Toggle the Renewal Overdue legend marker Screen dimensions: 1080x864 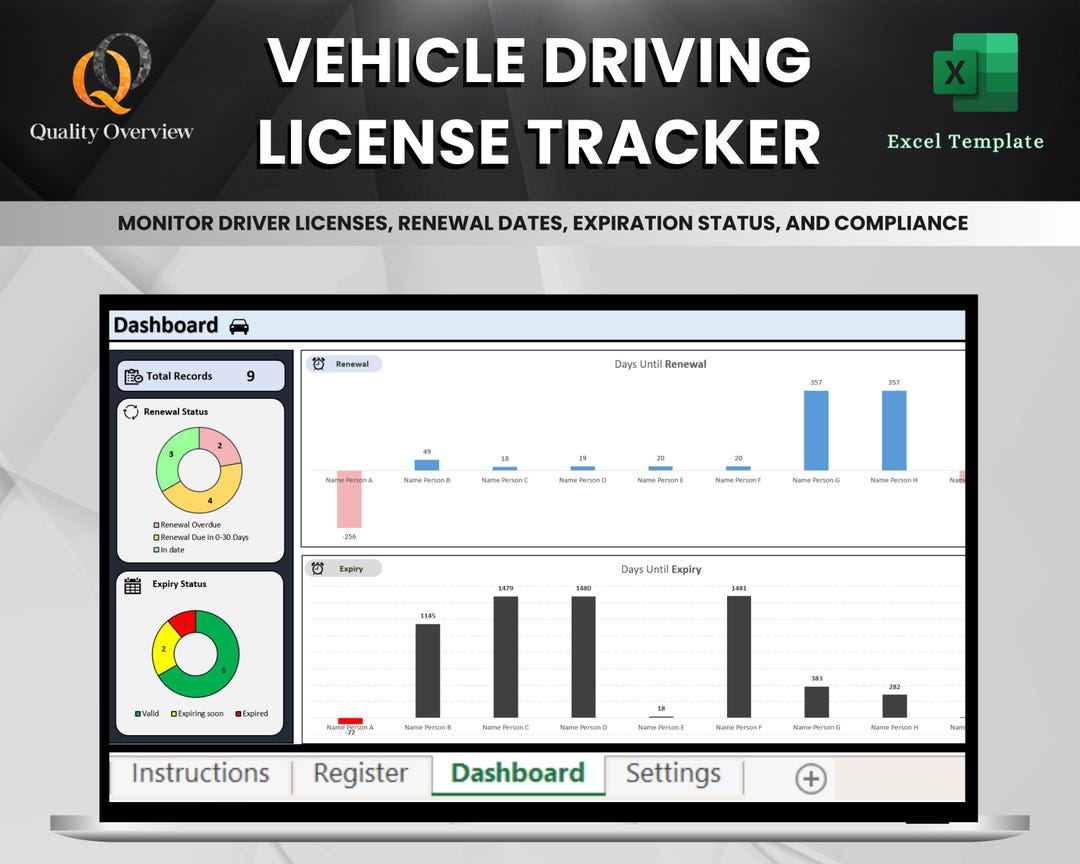point(158,524)
